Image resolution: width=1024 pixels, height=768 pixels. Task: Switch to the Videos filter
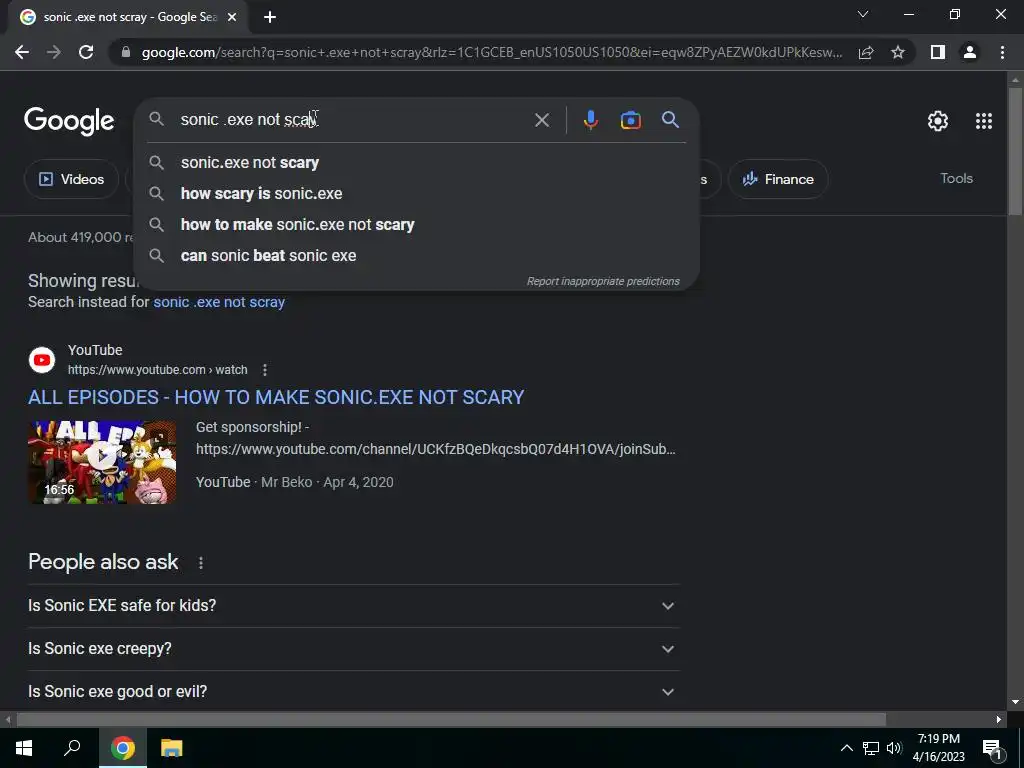pyautogui.click(x=71, y=179)
